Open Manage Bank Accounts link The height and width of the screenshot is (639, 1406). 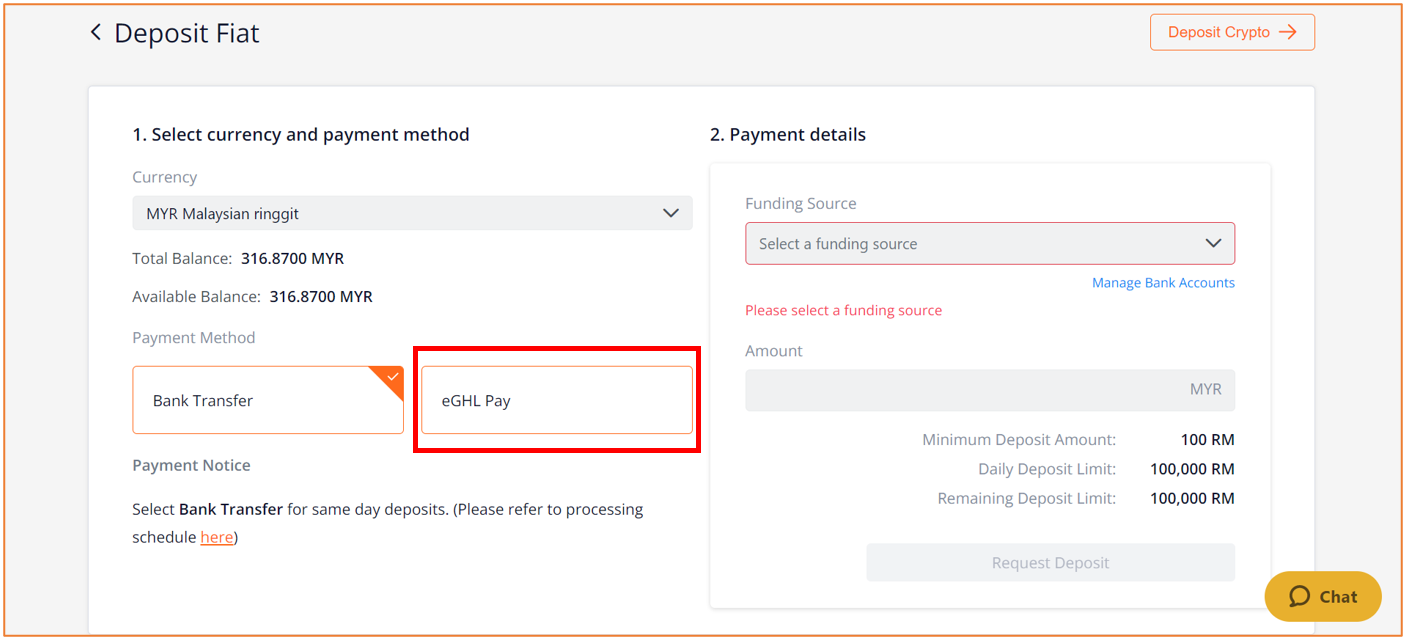click(1163, 283)
